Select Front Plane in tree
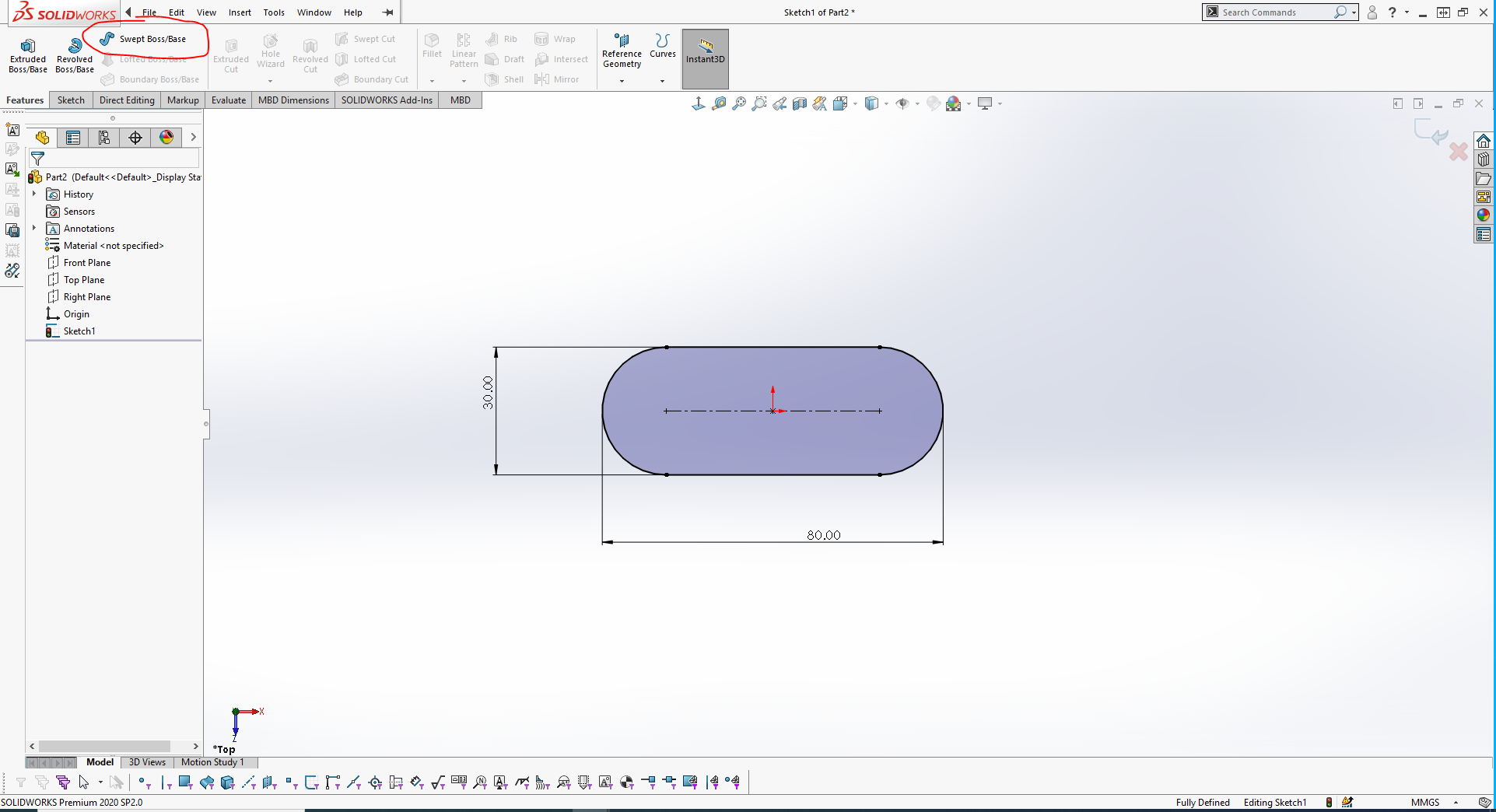Image resolution: width=1496 pixels, height=812 pixels. pos(79,263)
